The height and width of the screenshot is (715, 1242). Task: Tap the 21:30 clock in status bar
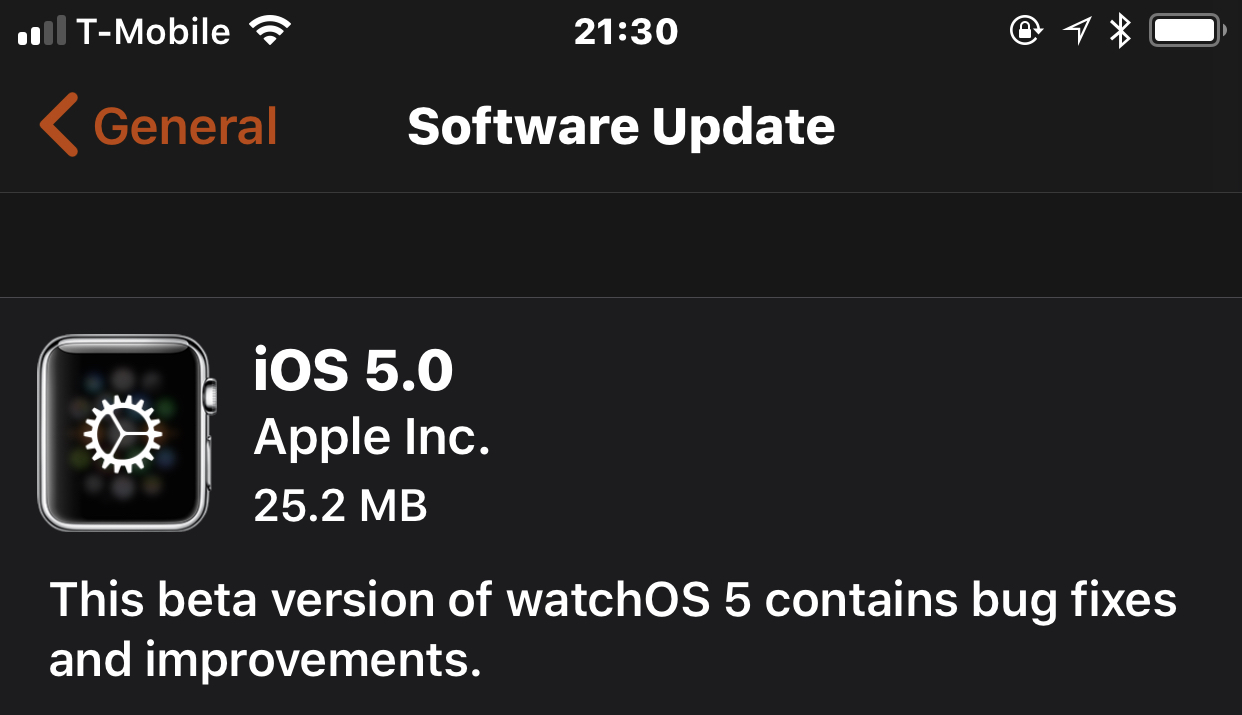(x=626, y=32)
